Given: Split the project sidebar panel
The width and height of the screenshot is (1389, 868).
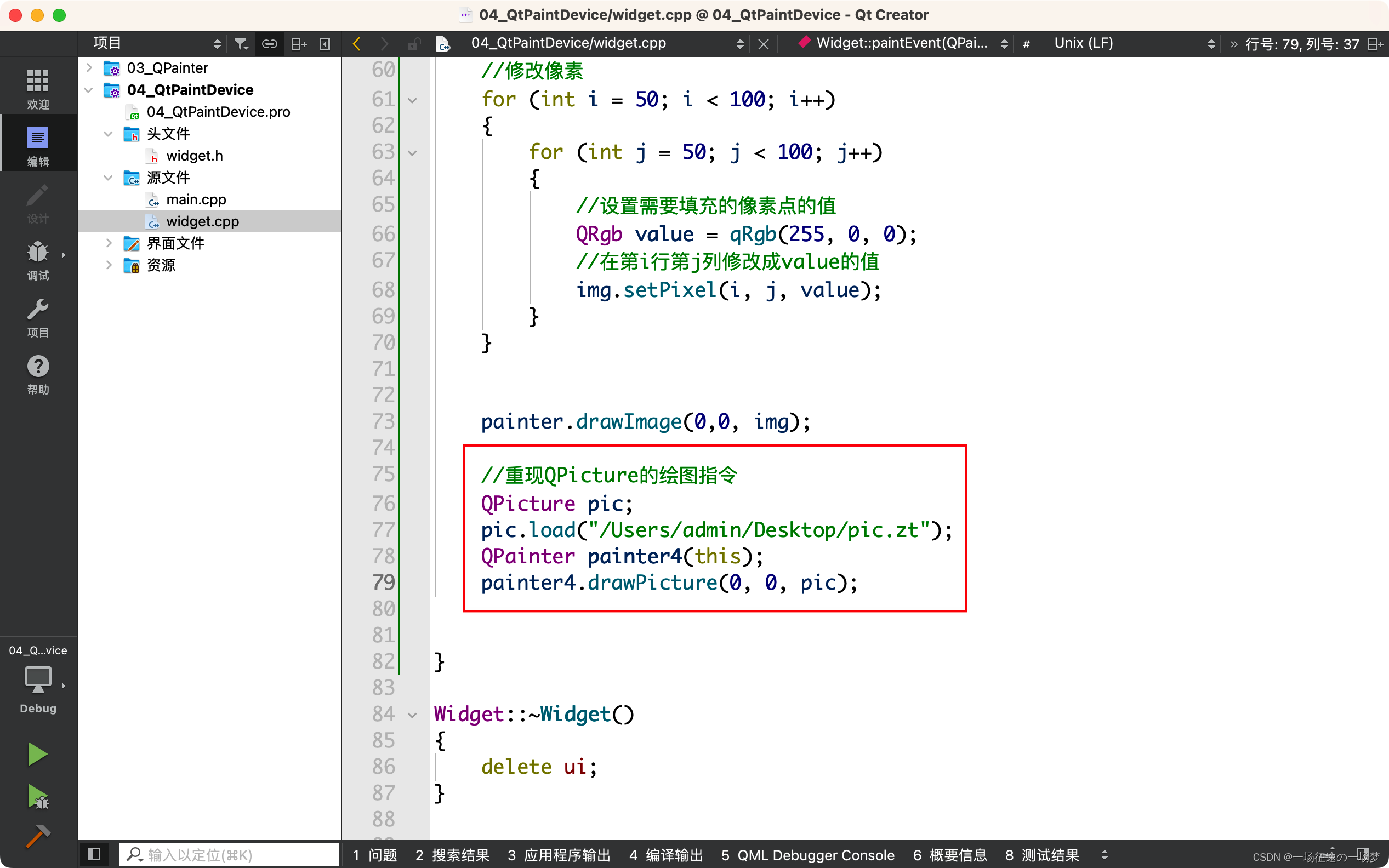Looking at the screenshot, I should coord(299,44).
